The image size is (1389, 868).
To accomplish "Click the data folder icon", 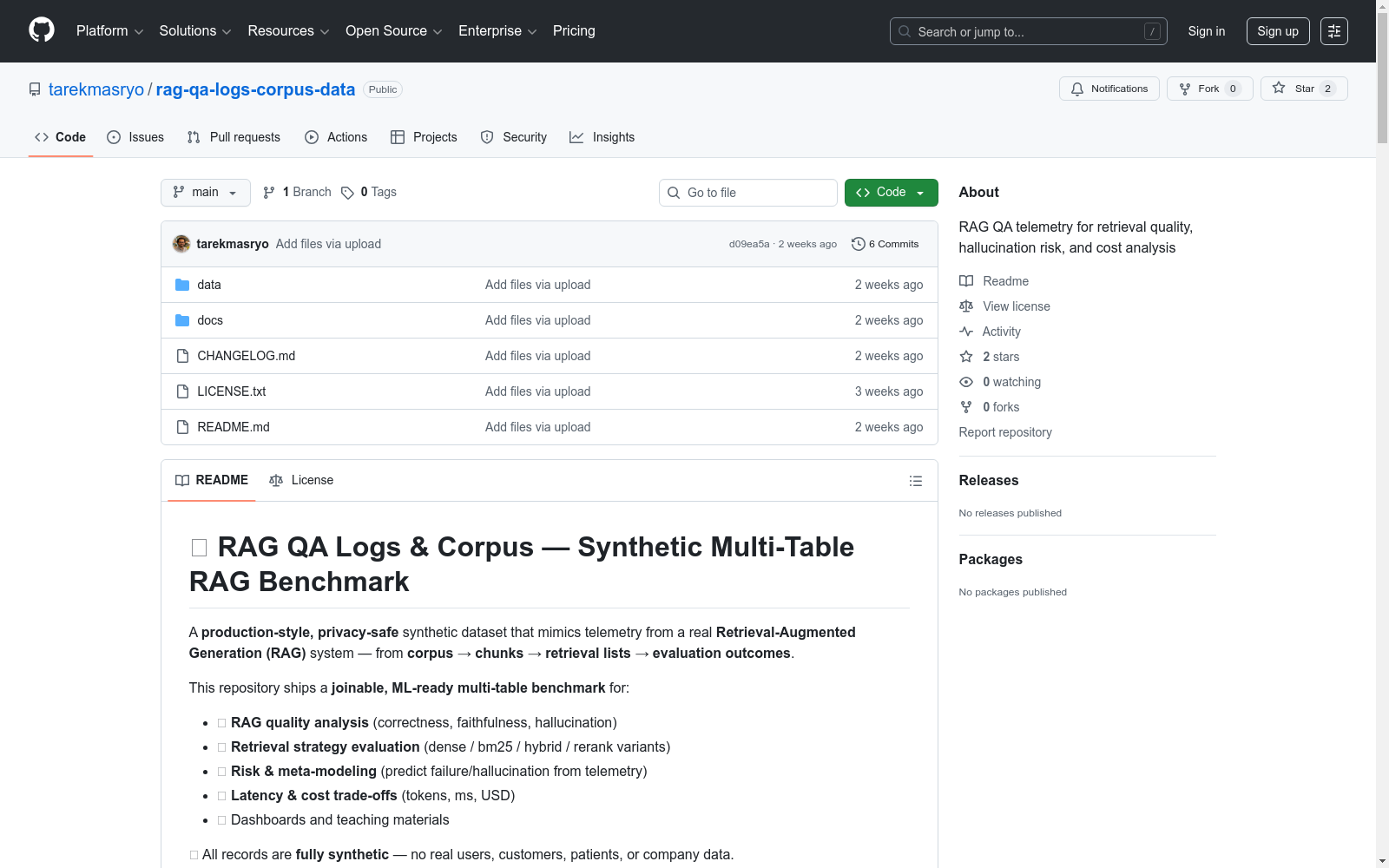I will 182,285.
